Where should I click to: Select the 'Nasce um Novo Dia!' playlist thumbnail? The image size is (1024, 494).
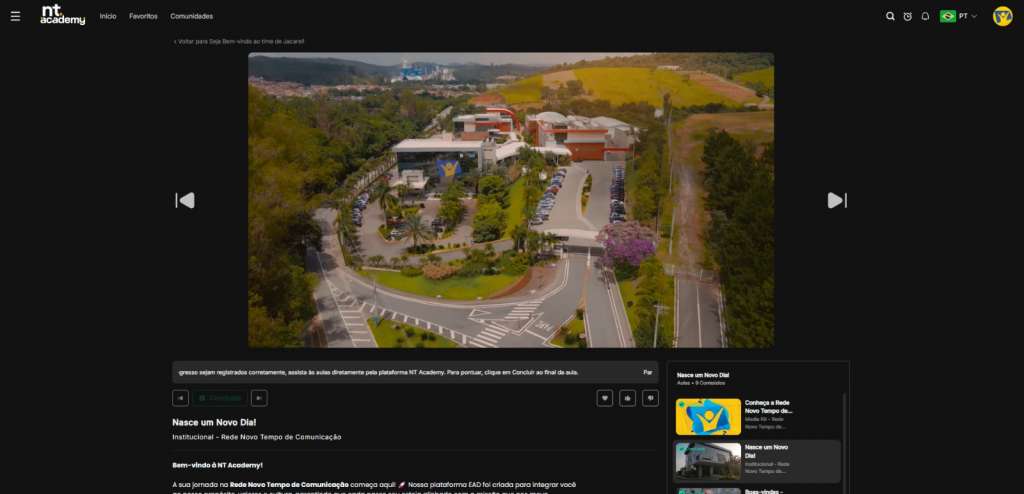[708, 461]
